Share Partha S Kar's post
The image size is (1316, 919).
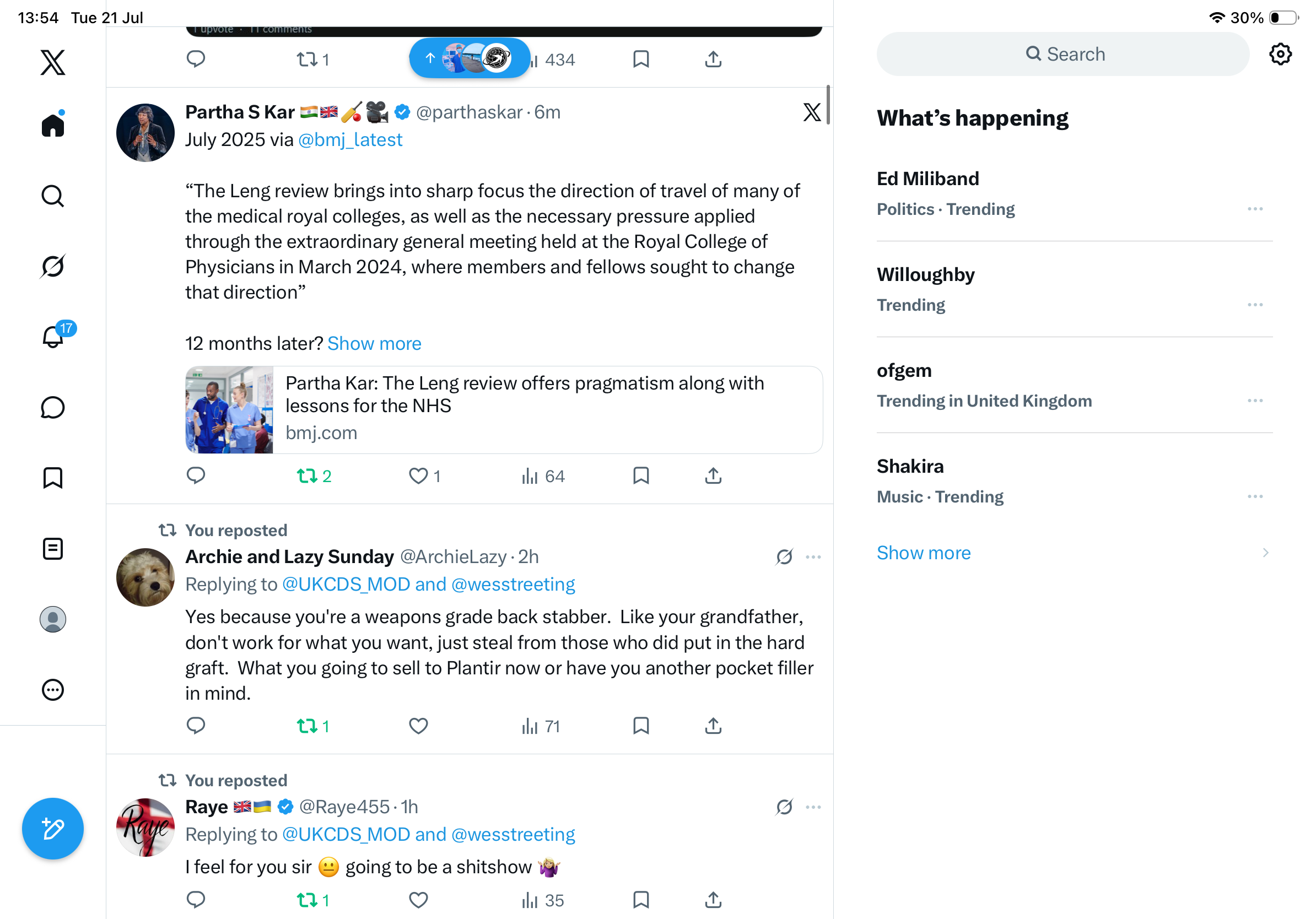click(713, 475)
